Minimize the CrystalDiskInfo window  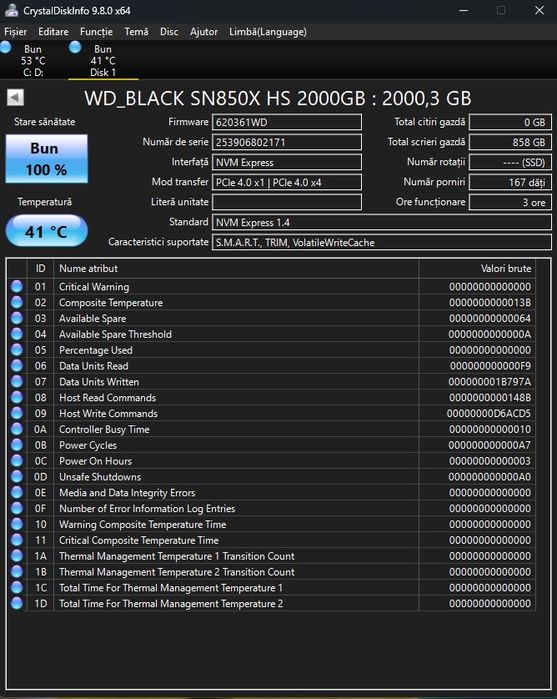464,10
